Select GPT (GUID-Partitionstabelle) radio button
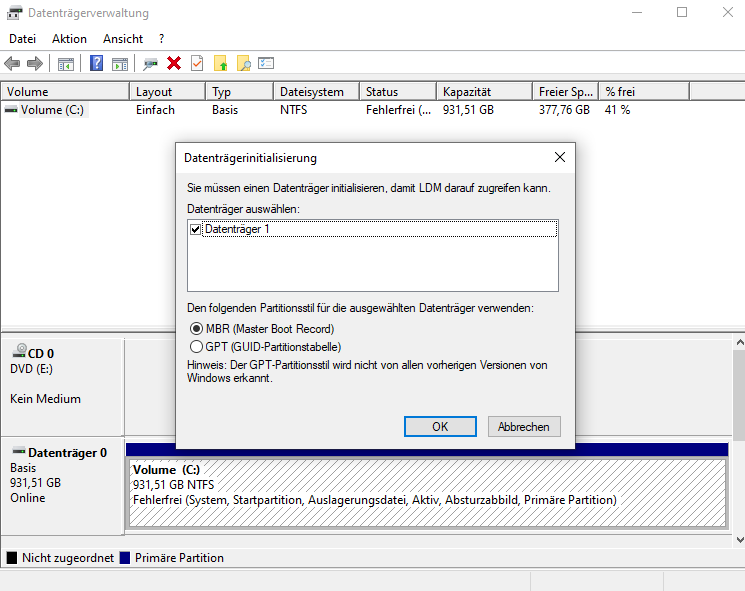The image size is (745, 591). pyautogui.click(x=196, y=346)
